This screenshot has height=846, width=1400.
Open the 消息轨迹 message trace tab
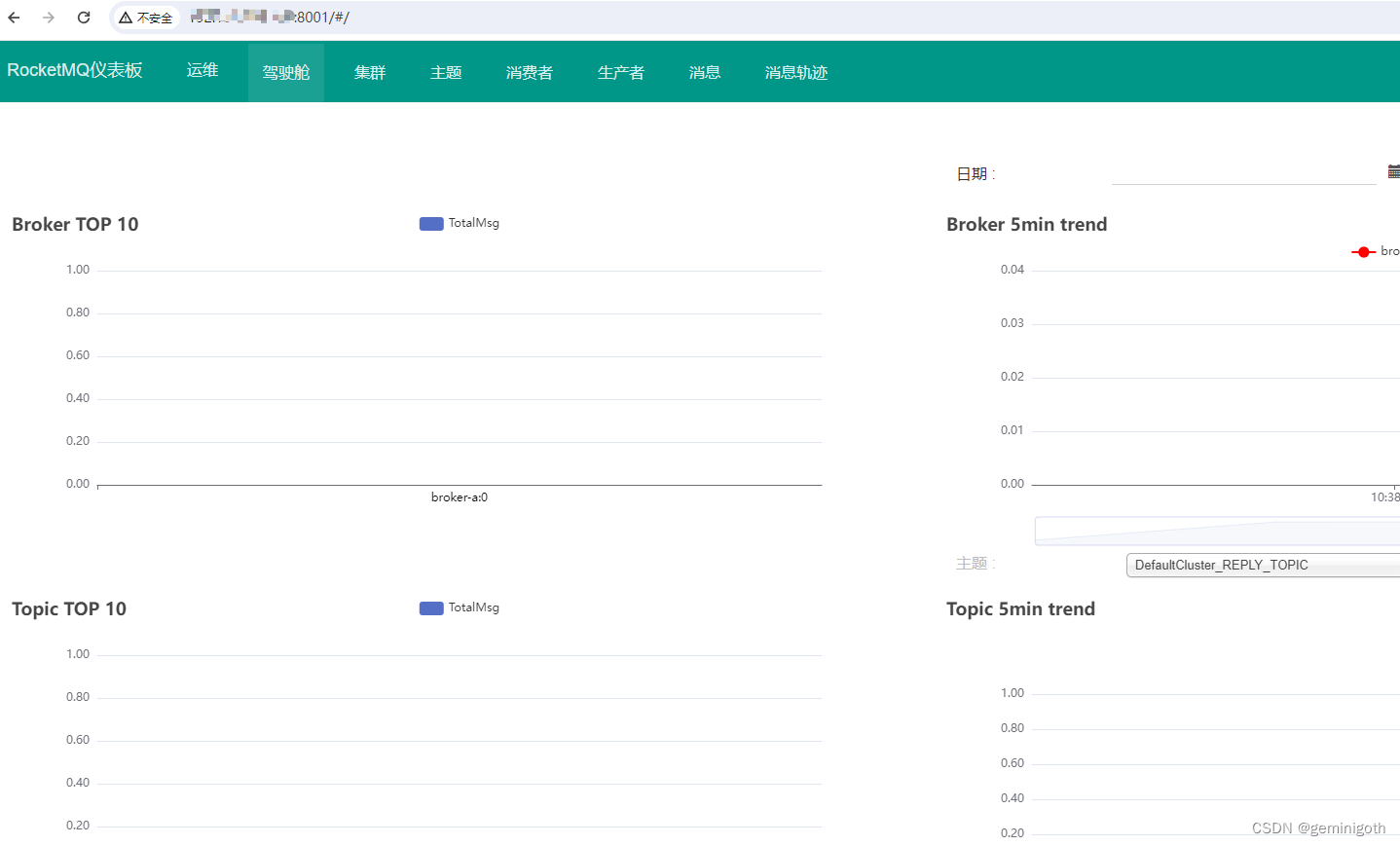(x=796, y=72)
